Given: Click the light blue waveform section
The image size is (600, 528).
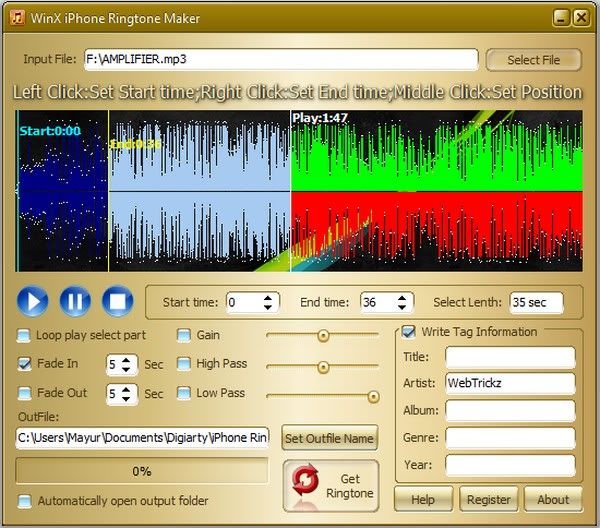Looking at the screenshot, I should [199, 191].
